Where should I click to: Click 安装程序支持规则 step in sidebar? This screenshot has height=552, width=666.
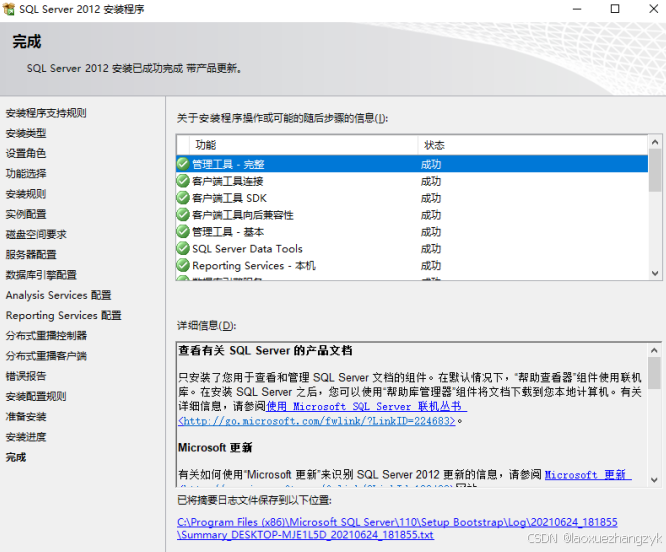click(x=46, y=113)
